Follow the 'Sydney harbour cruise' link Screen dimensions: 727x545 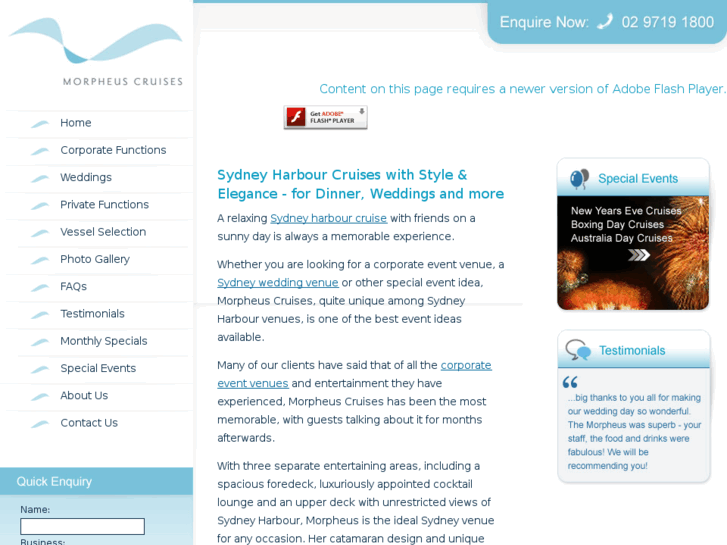pos(328,218)
